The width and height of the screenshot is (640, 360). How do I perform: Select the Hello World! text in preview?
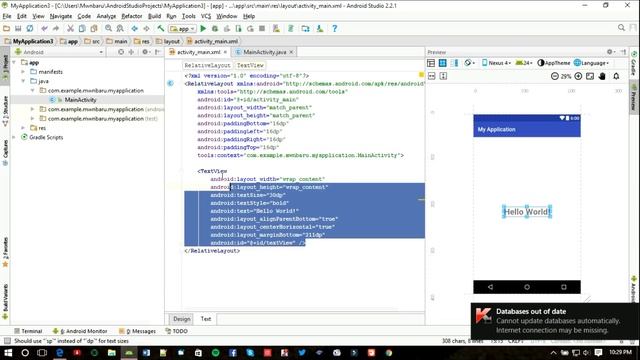(527, 212)
